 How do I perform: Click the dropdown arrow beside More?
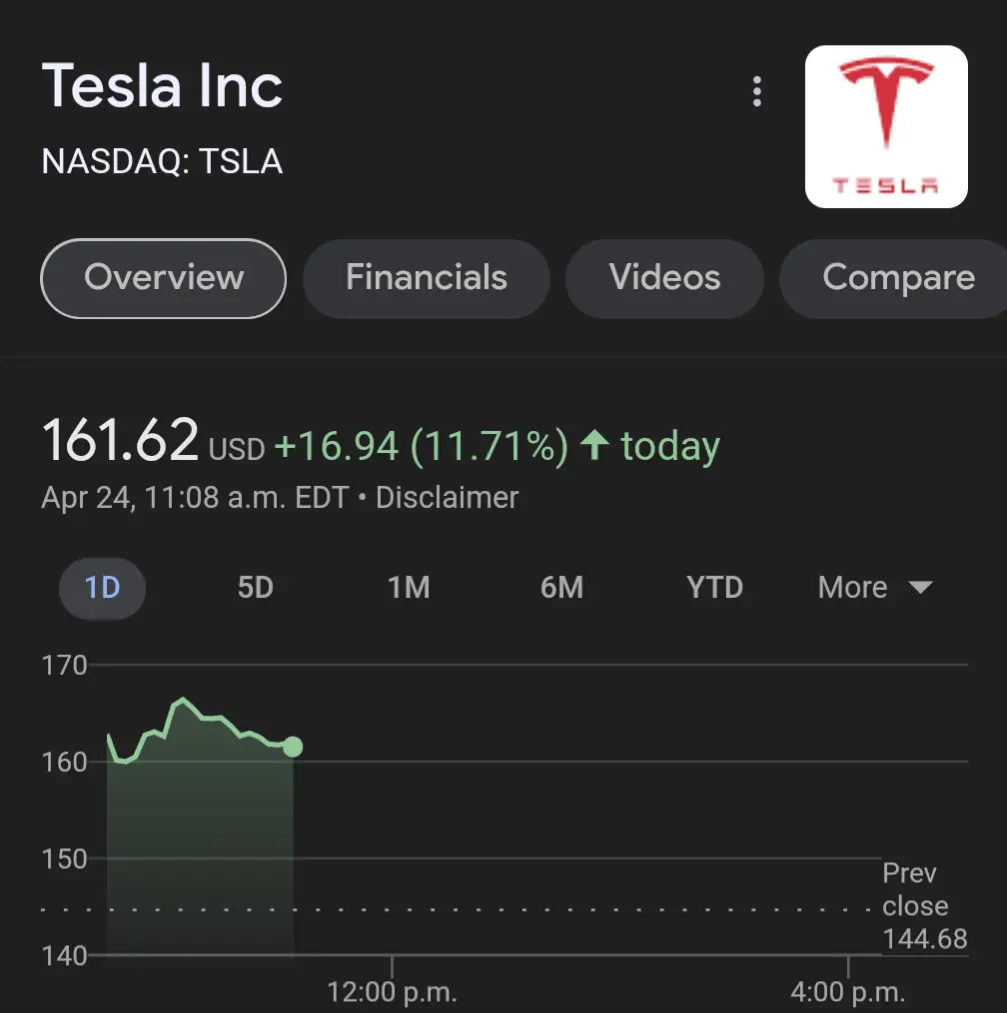pos(920,587)
